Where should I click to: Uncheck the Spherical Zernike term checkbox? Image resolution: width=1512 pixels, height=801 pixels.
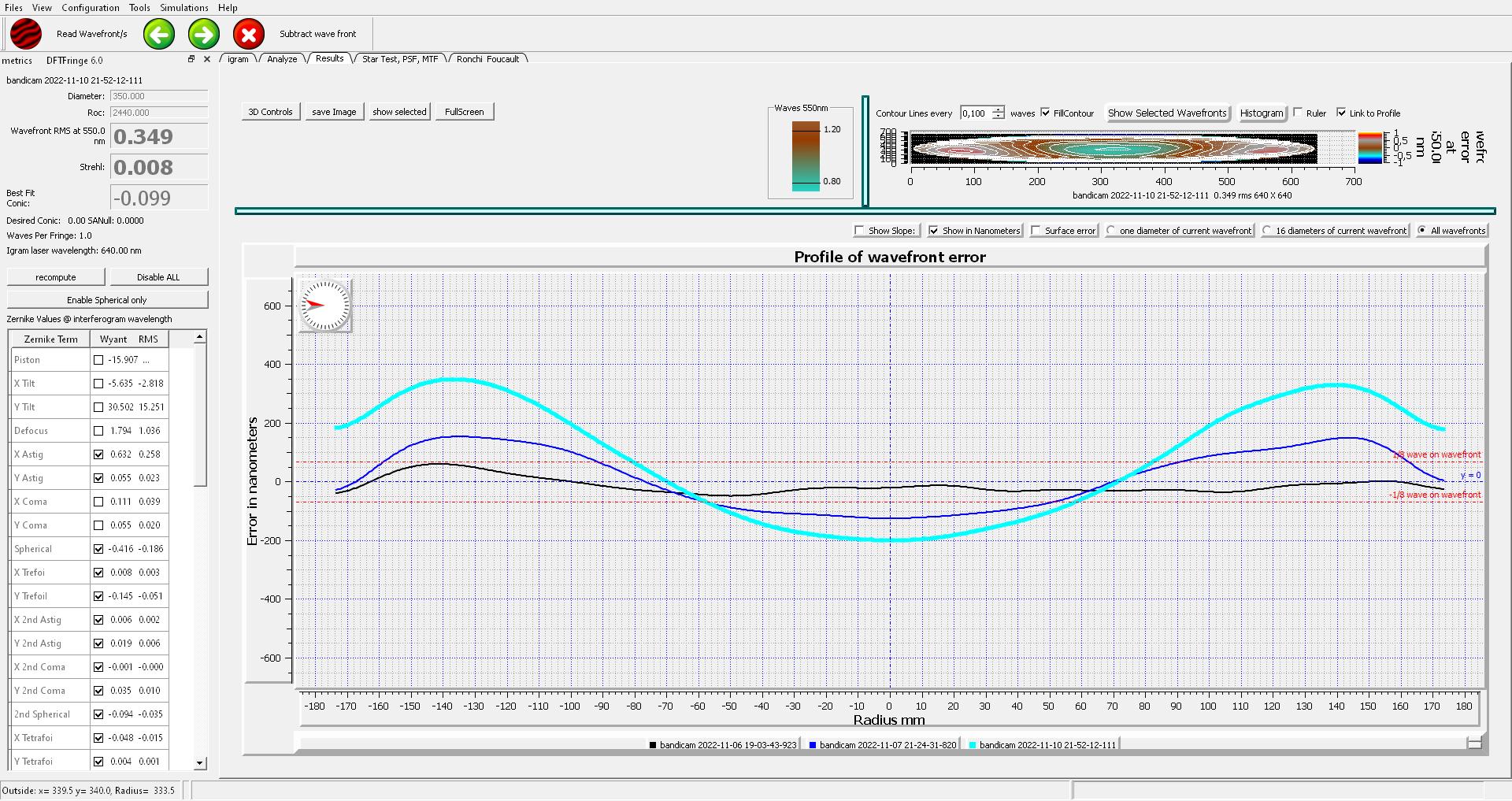click(98, 549)
